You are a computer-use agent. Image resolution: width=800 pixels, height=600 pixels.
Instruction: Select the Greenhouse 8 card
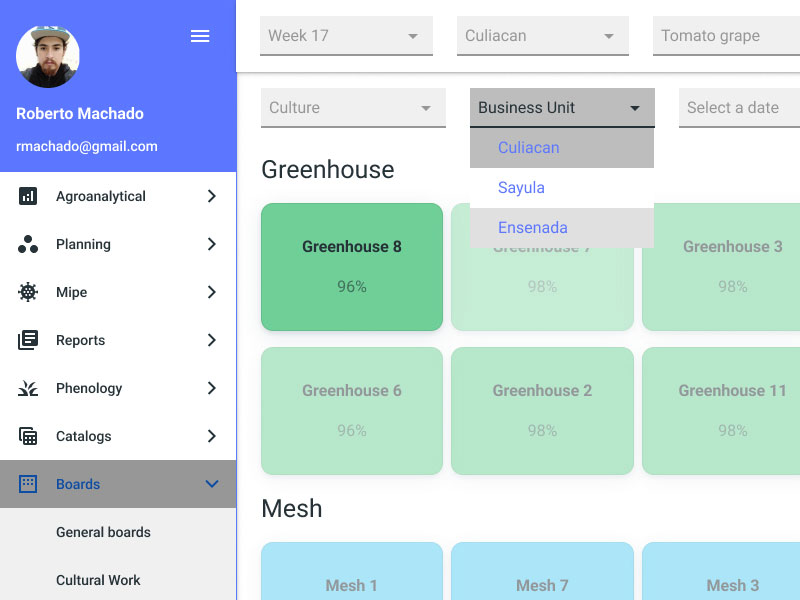352,267
